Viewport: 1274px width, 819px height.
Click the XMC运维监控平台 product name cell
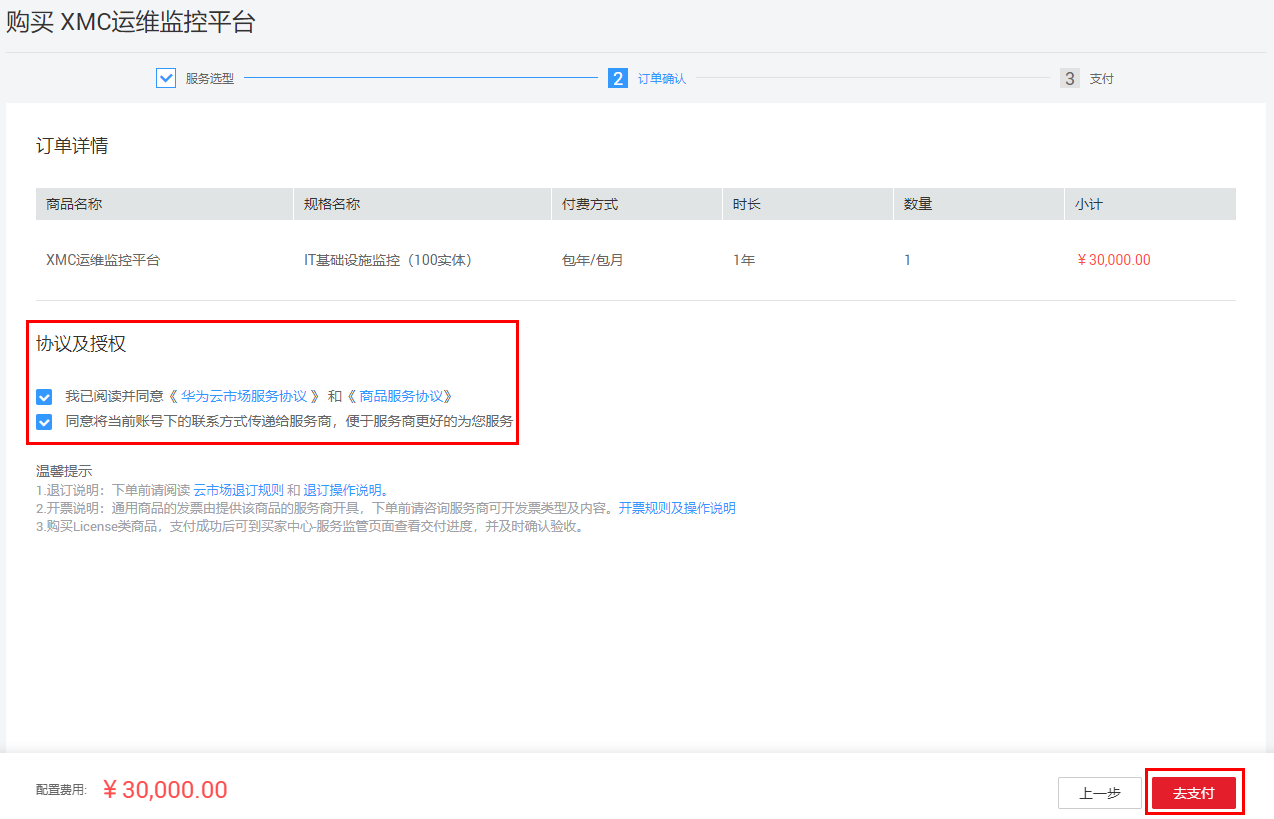[x=103, y=260]
